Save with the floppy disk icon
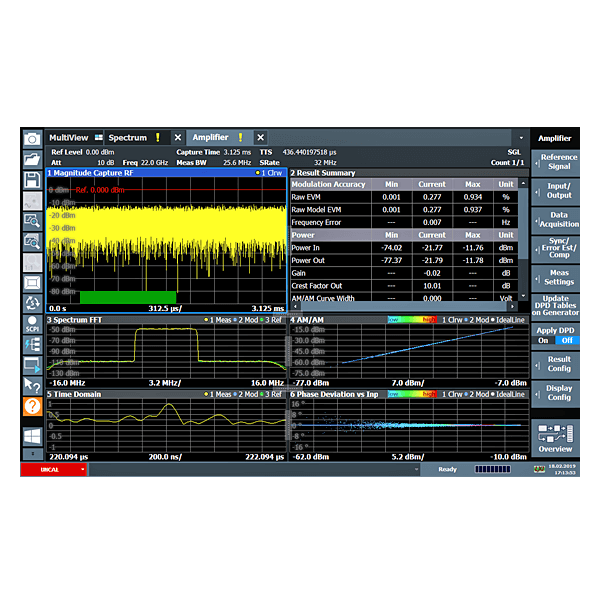 32,179
